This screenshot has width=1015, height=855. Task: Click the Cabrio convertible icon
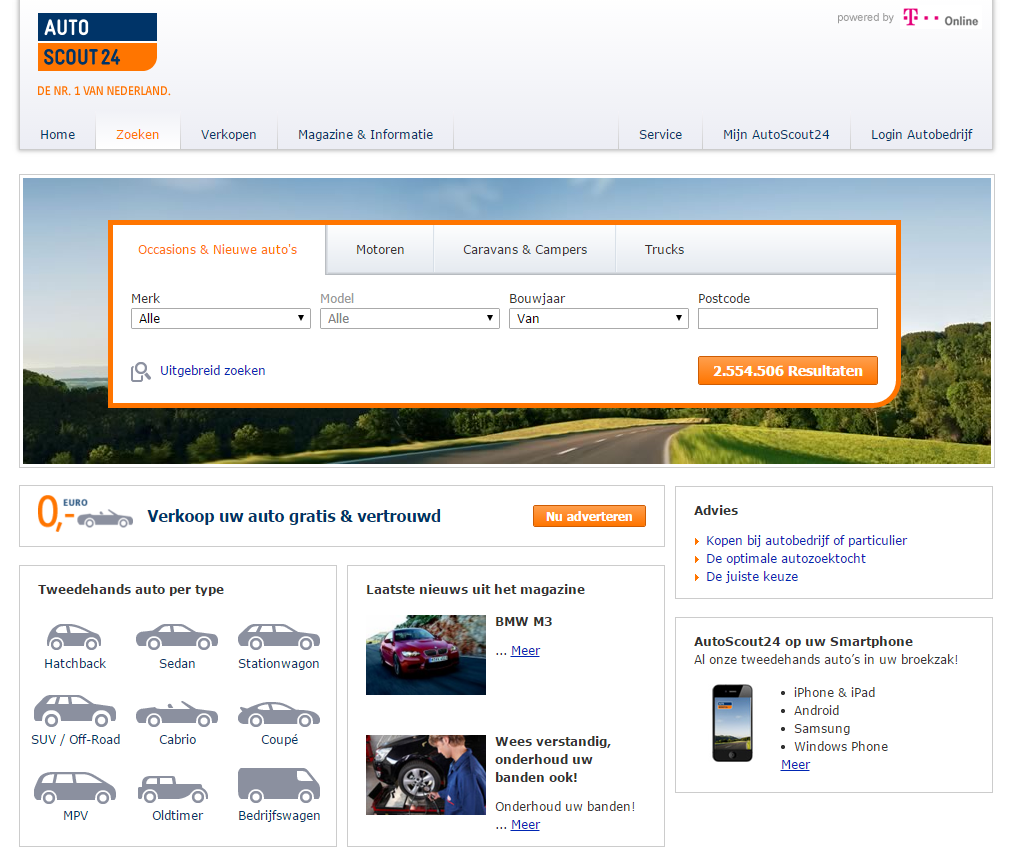click(x=177, y=714)
